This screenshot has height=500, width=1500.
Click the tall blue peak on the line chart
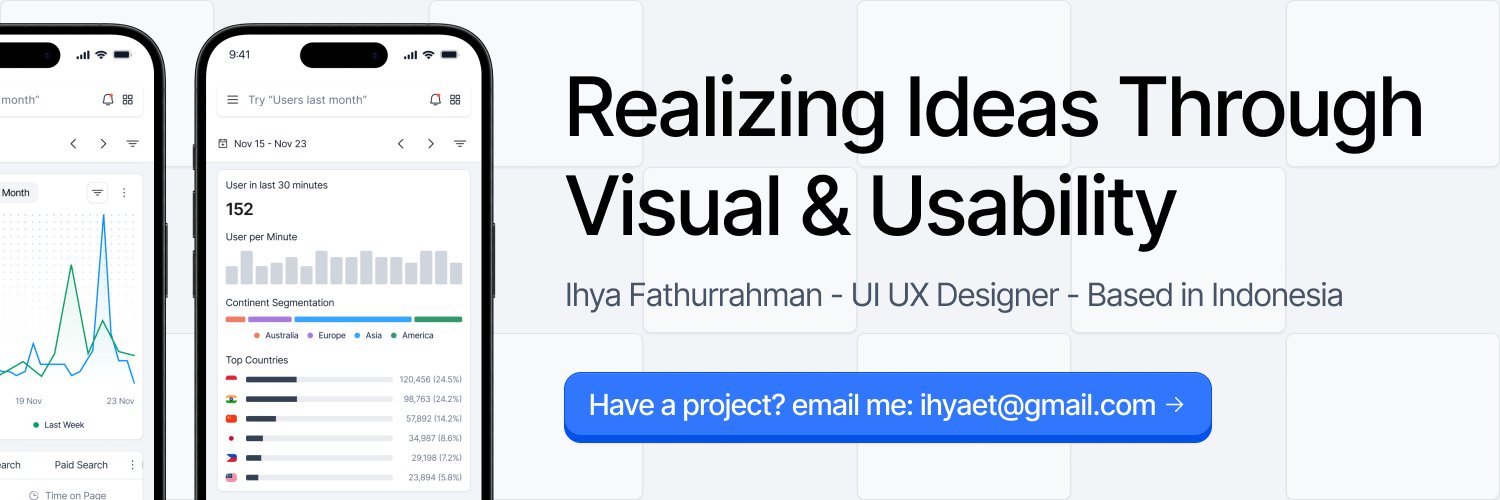click(103, 218)
